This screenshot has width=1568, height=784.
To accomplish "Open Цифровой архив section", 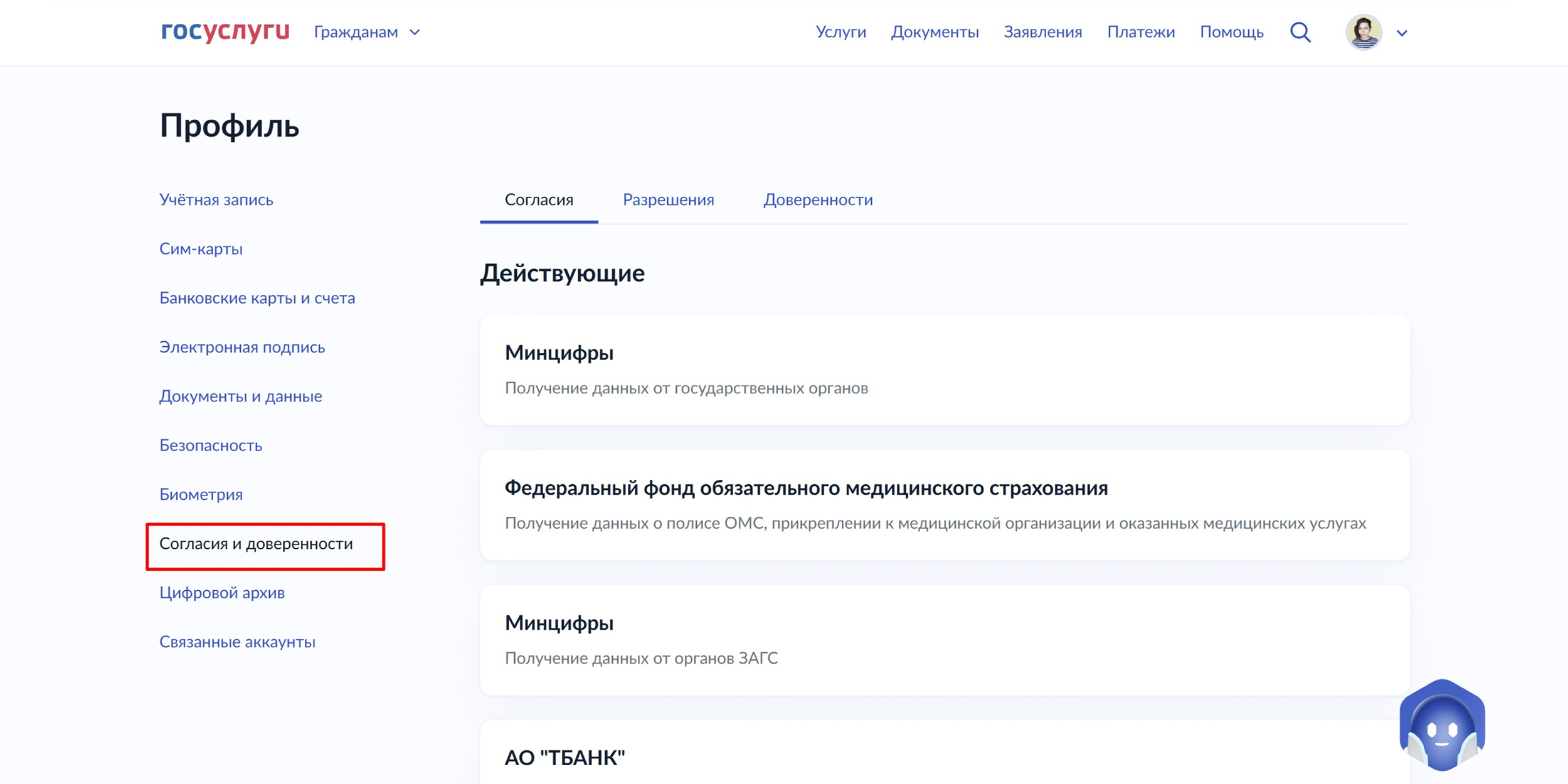I will [222, 593].
